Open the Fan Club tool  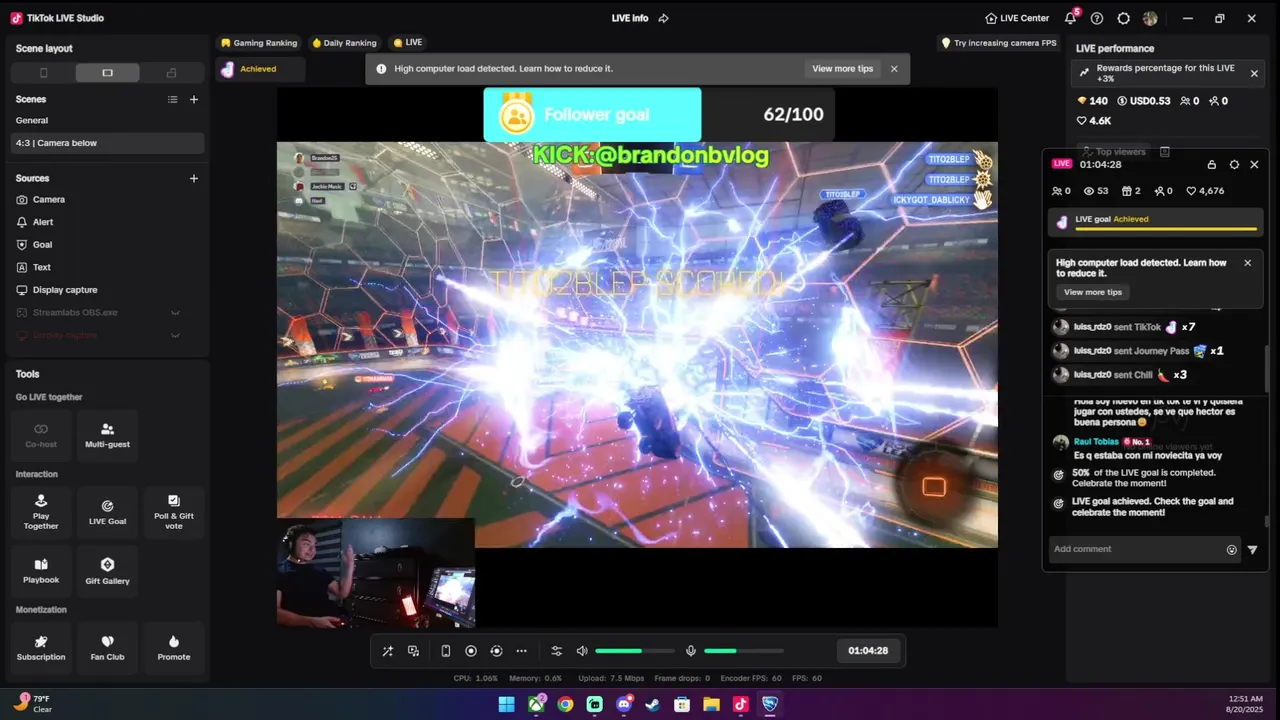pos(107,648)
